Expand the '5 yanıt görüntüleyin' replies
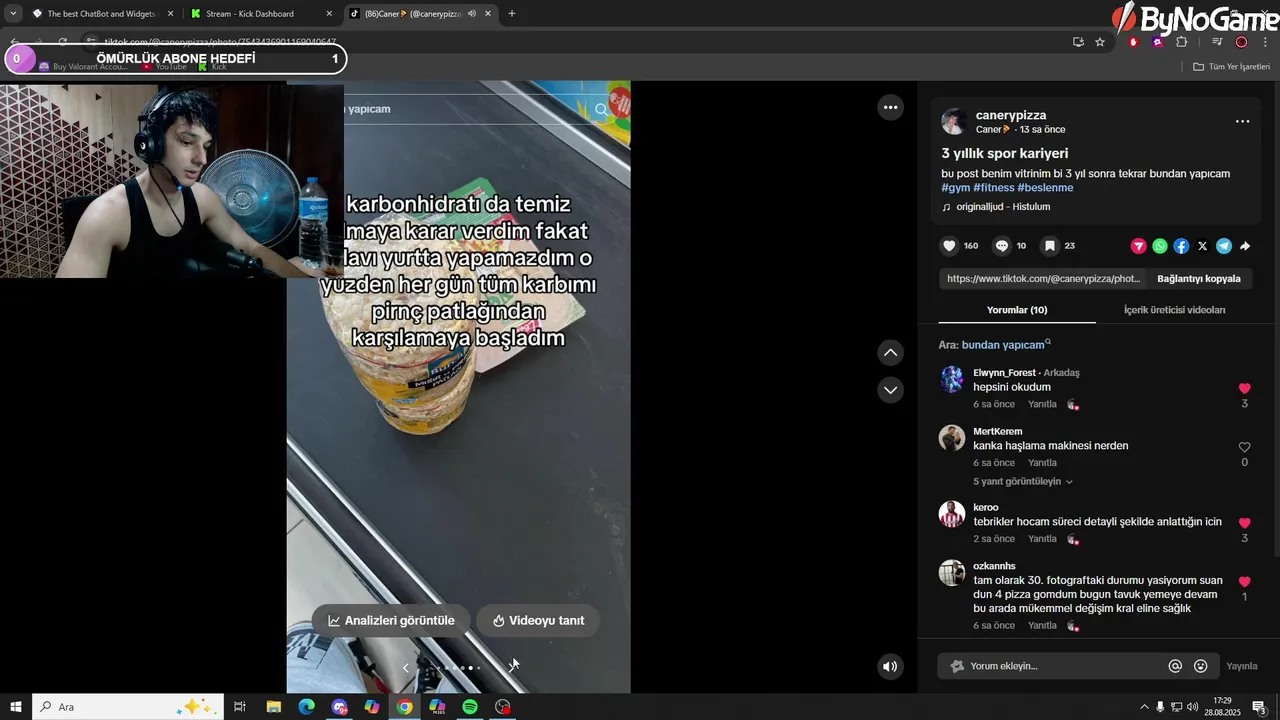Viewport: 1280px width, 720px height. tap(1023, 481)
